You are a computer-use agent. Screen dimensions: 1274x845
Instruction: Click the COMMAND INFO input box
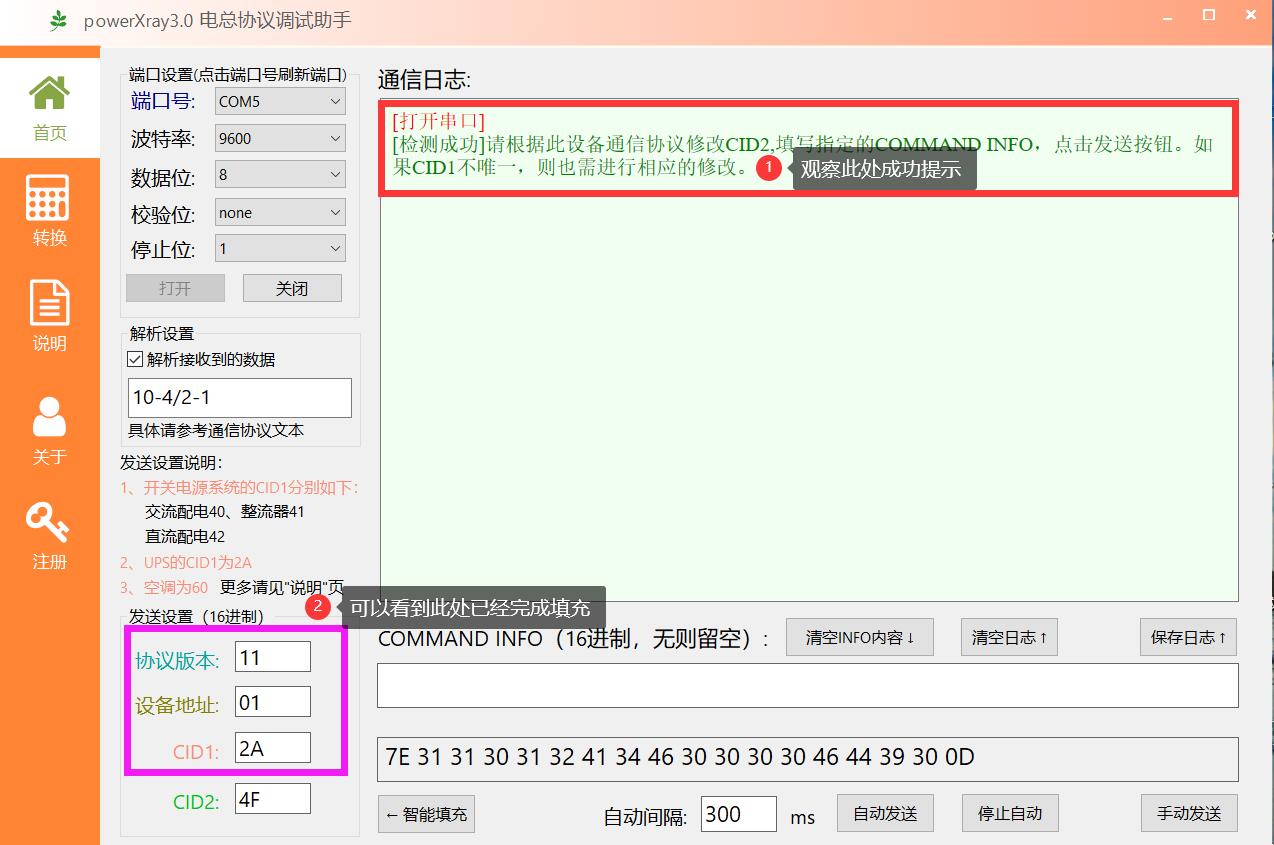(x=808, y=686)
